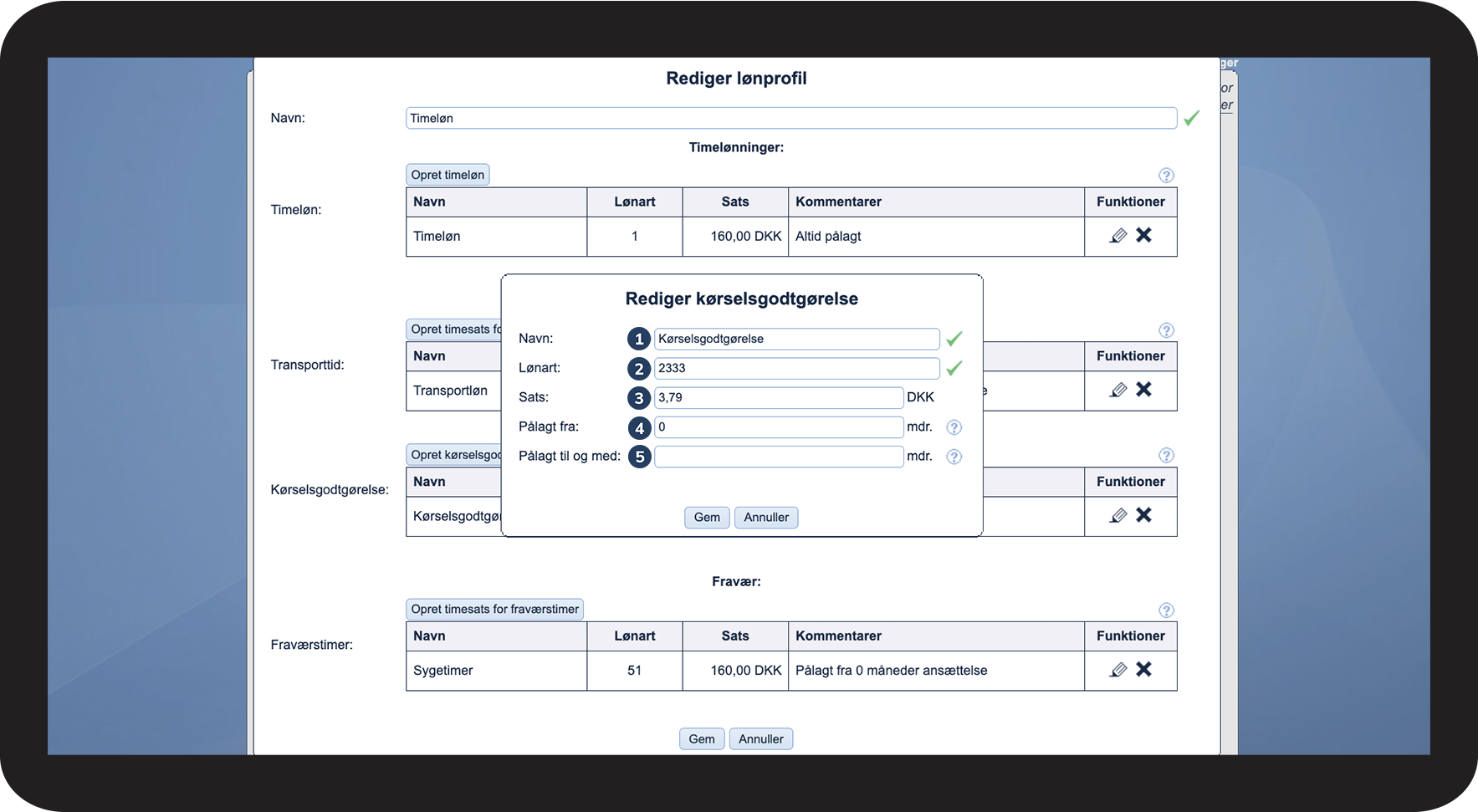Open help icon next to Pålagt til og med

[954, 457]
